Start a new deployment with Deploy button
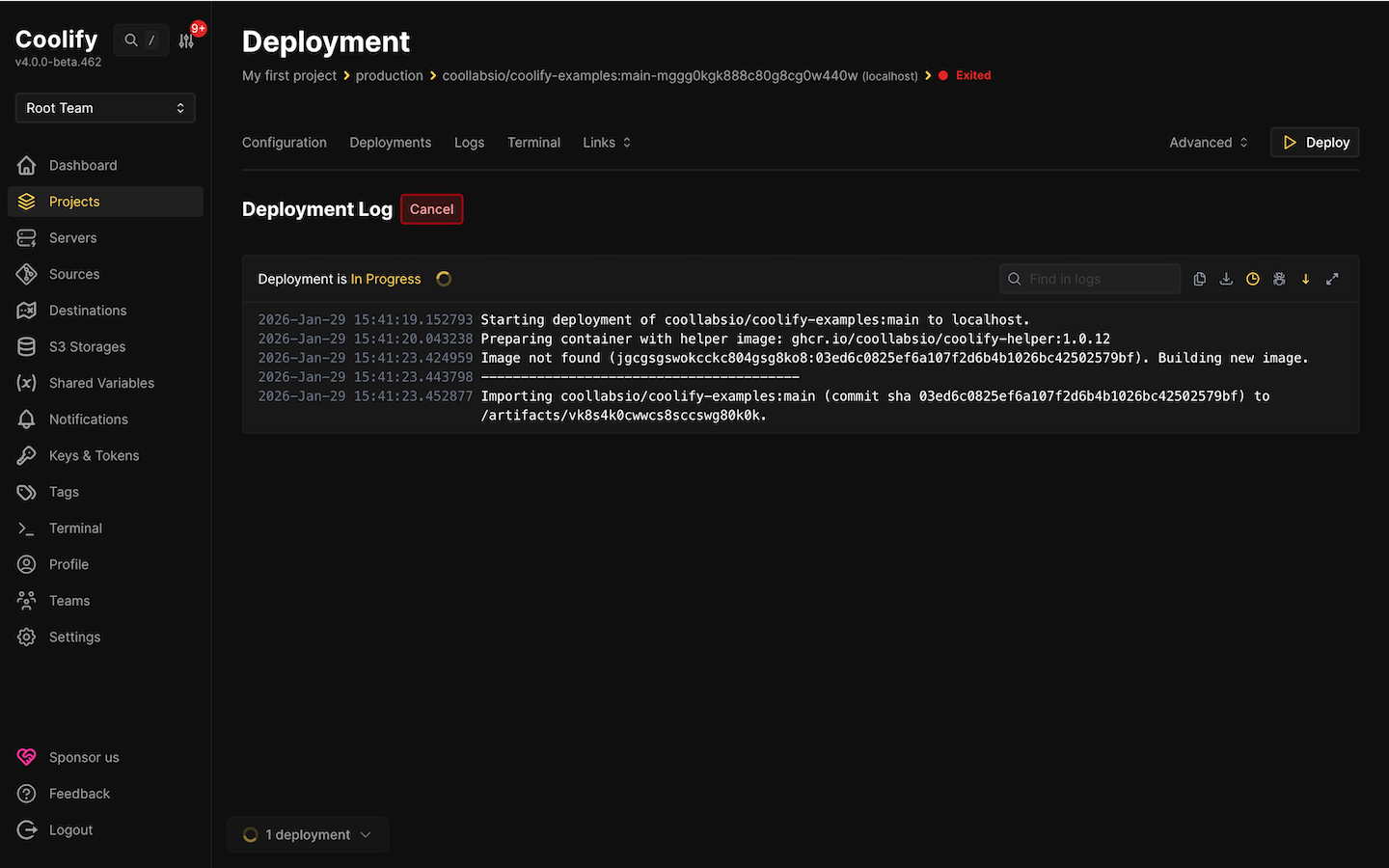The height and width of the screenshot is (868, 1389). tap(1314, 142)
